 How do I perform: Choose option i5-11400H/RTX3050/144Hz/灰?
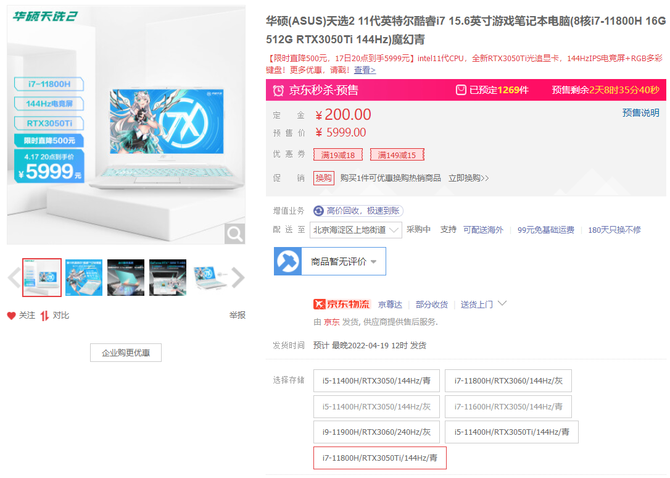coord(376,406)
